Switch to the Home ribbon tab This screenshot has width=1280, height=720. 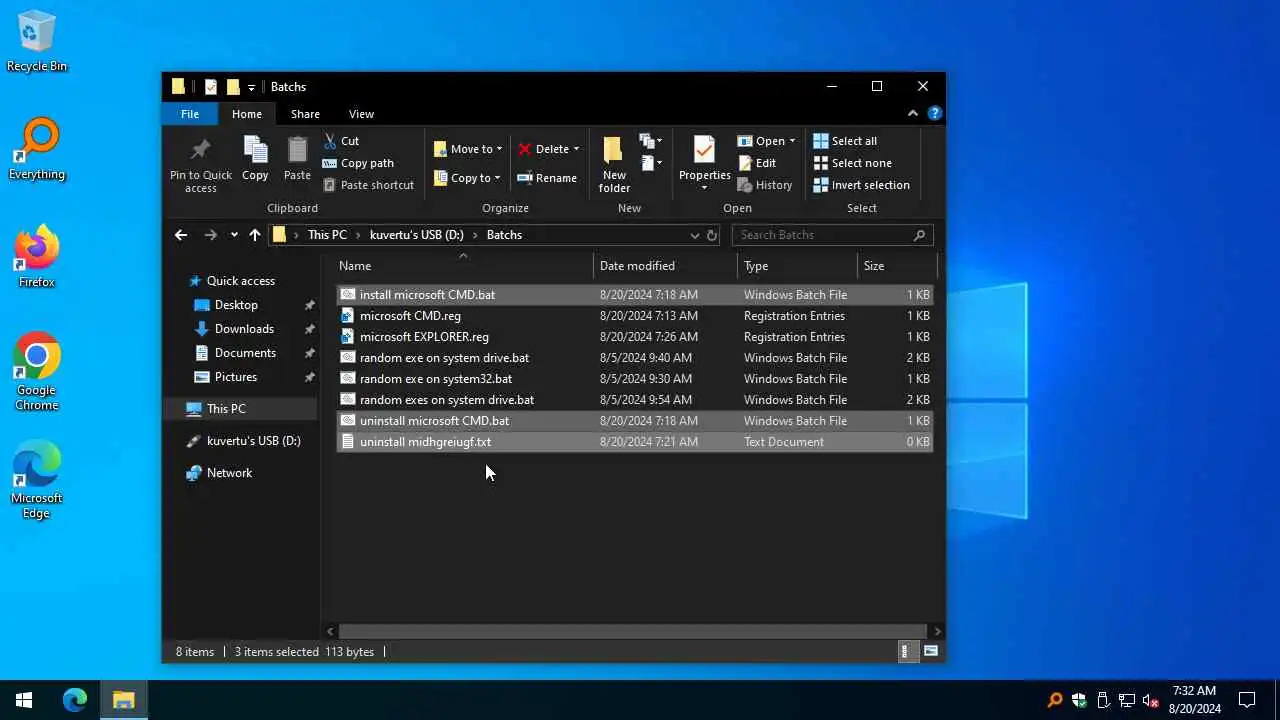pyautogui.click(x=247, y=114)
